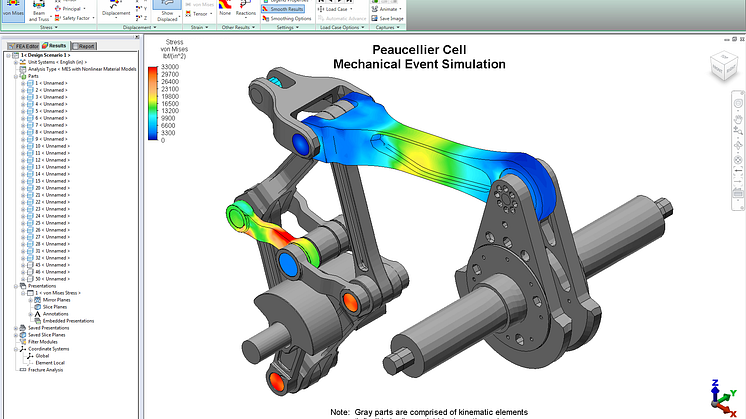
Task: Toggle Smooth Results setting
Action: pyautogui.click(x=283, y=9)
